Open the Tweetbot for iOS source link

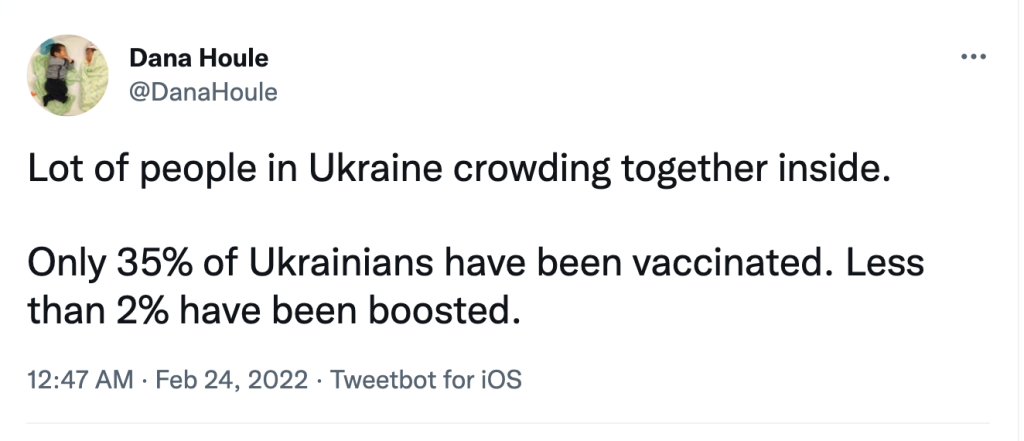[x=425, y=381]
